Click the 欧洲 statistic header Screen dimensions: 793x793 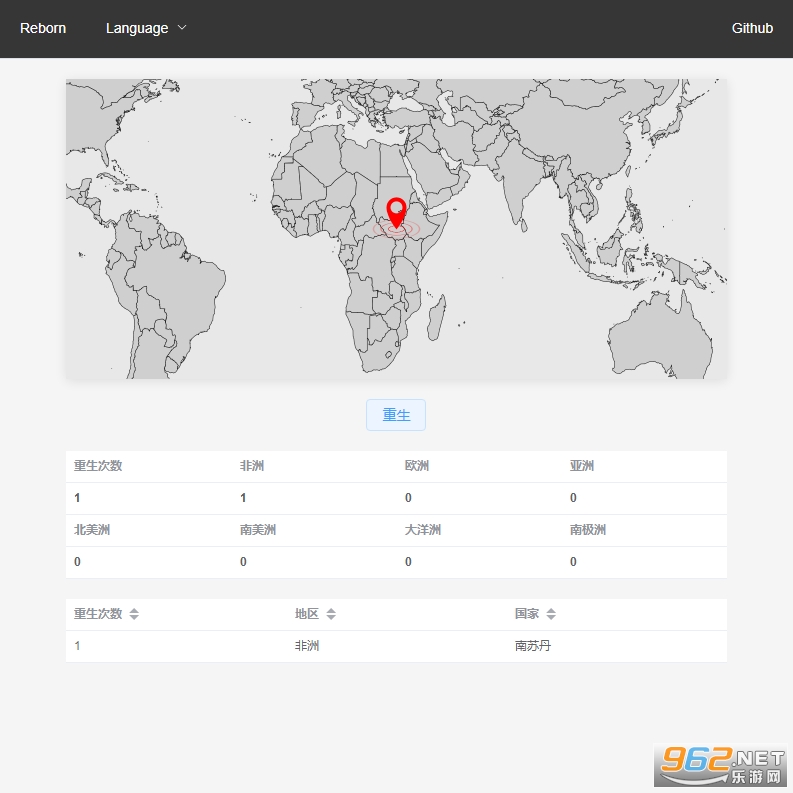tap(417, 466)
